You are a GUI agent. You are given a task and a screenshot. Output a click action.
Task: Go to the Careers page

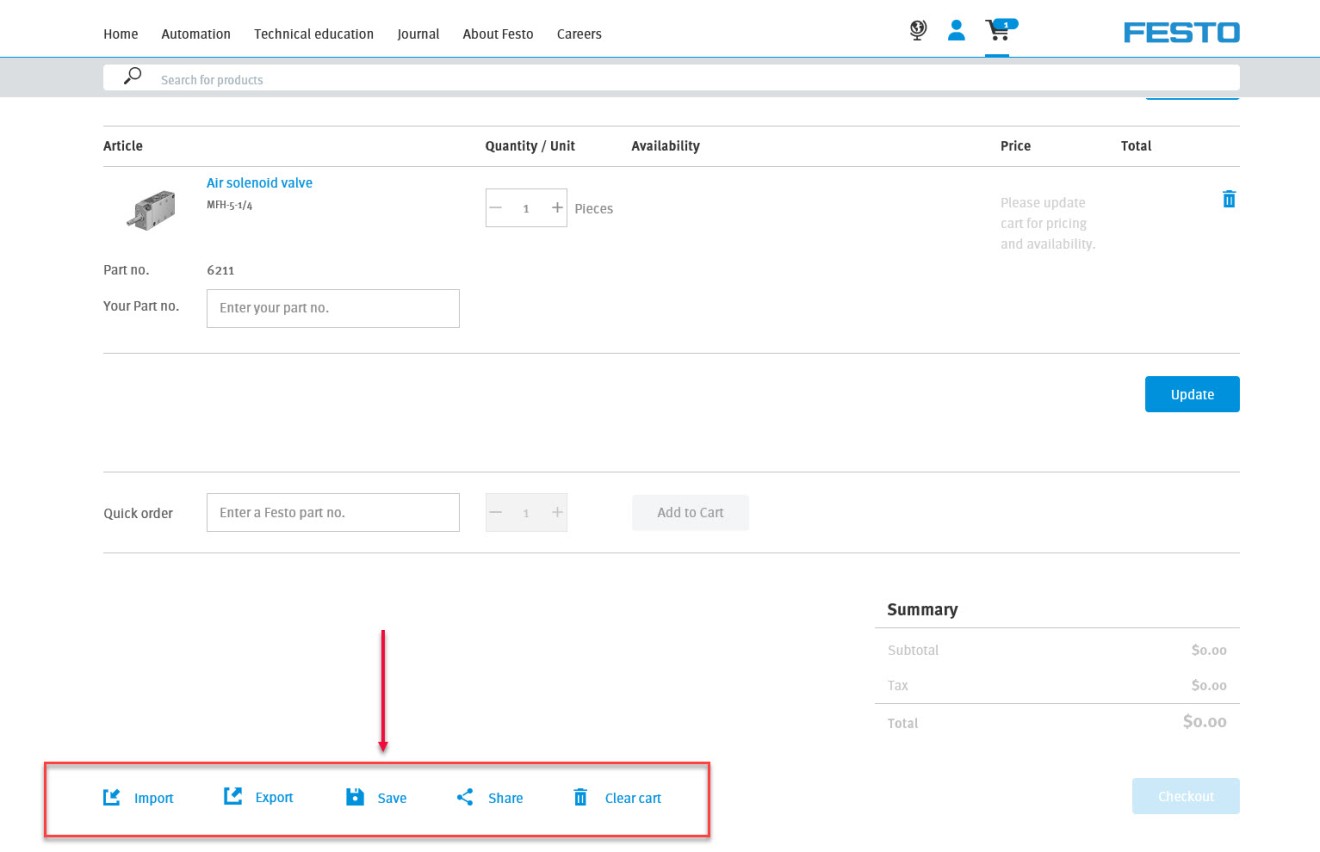[579, 34]
